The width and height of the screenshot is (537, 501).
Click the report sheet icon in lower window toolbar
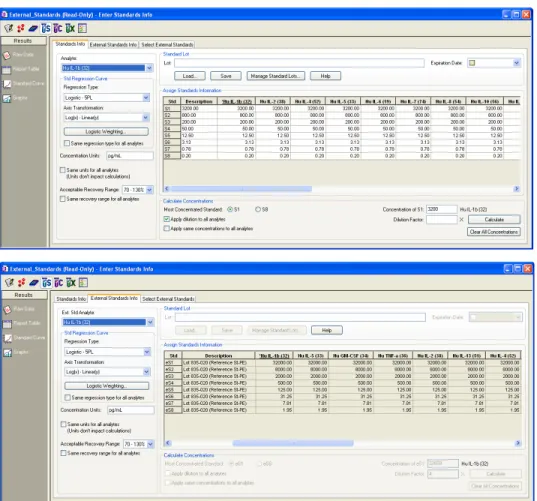point(83,283)
